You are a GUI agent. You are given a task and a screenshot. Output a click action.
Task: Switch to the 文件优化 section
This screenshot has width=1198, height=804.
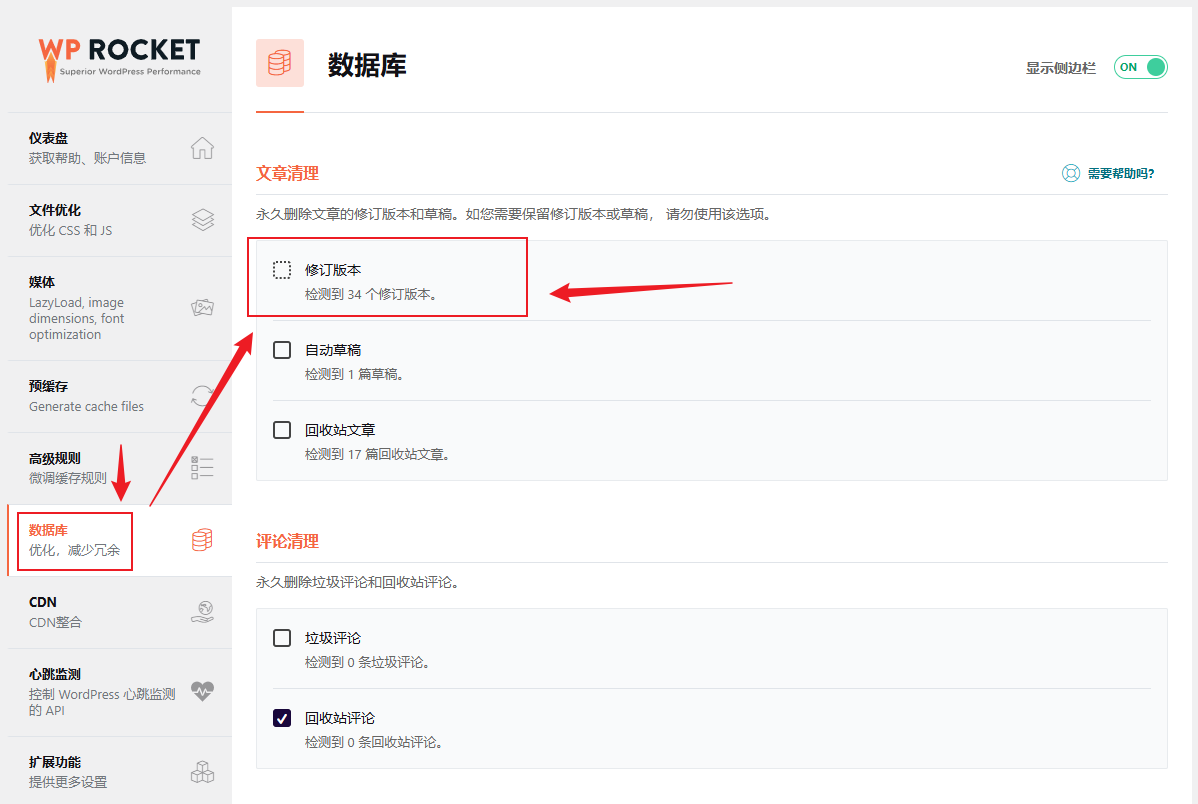(x=55, y=210)
